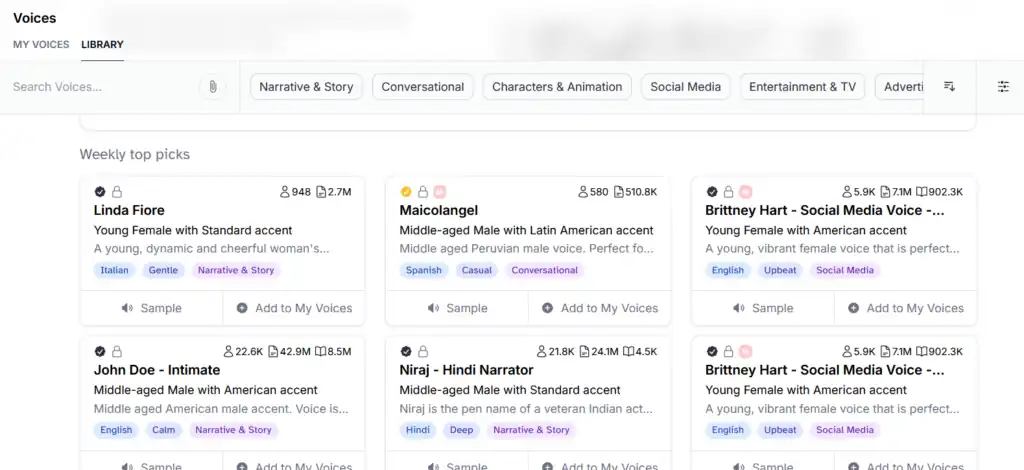Image resolution: width=1024 pixels, height=470 pixels.
Task: Click the document icon next to 2.7M
Action: tap(321, 192)
